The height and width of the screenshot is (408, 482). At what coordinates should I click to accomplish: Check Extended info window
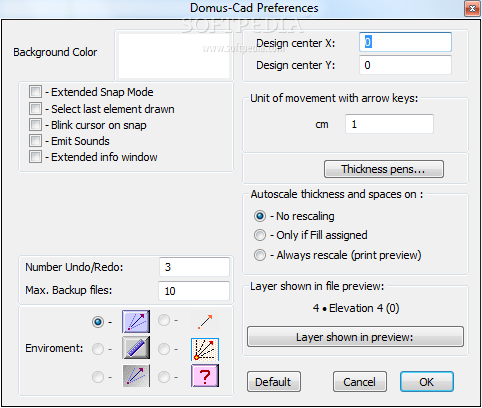pos(35,157)
